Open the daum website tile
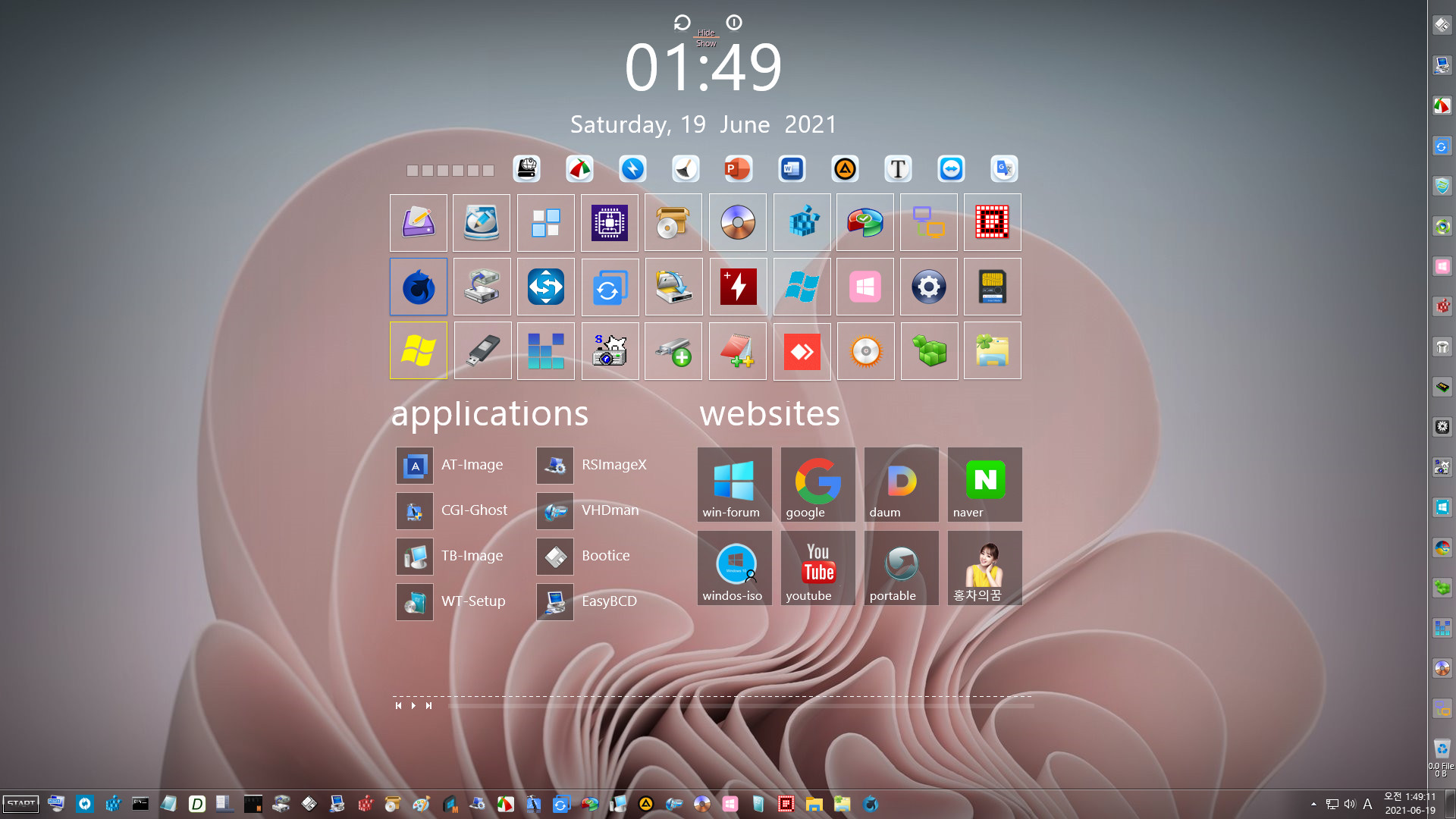This screenshot has width=1456, height=819. point(901,484)
